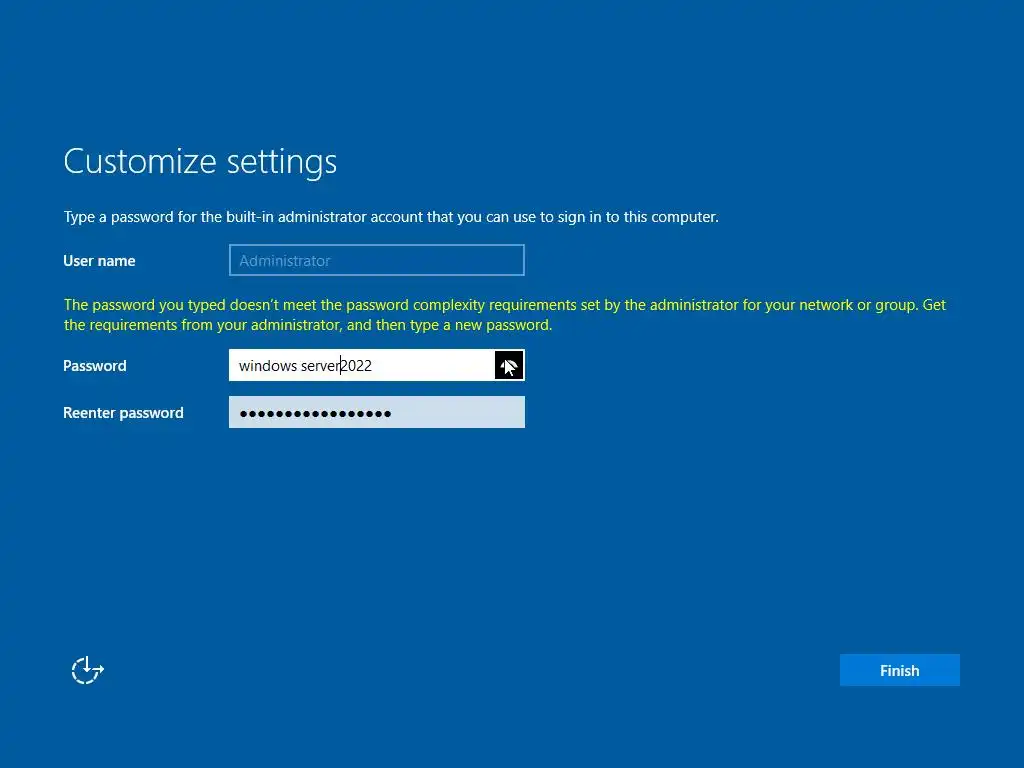
Task: Click the 'Password' label
Action: pyautogui.click(x=95, y=366)
